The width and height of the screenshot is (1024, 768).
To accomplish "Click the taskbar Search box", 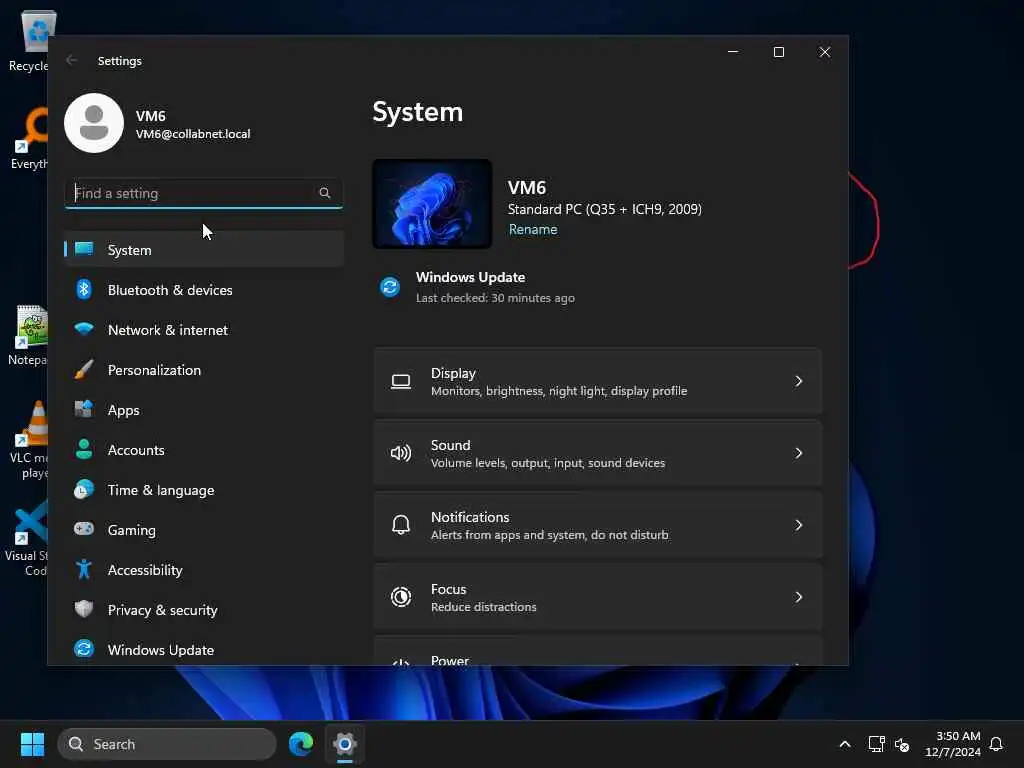I will click(x=167, y=744).
